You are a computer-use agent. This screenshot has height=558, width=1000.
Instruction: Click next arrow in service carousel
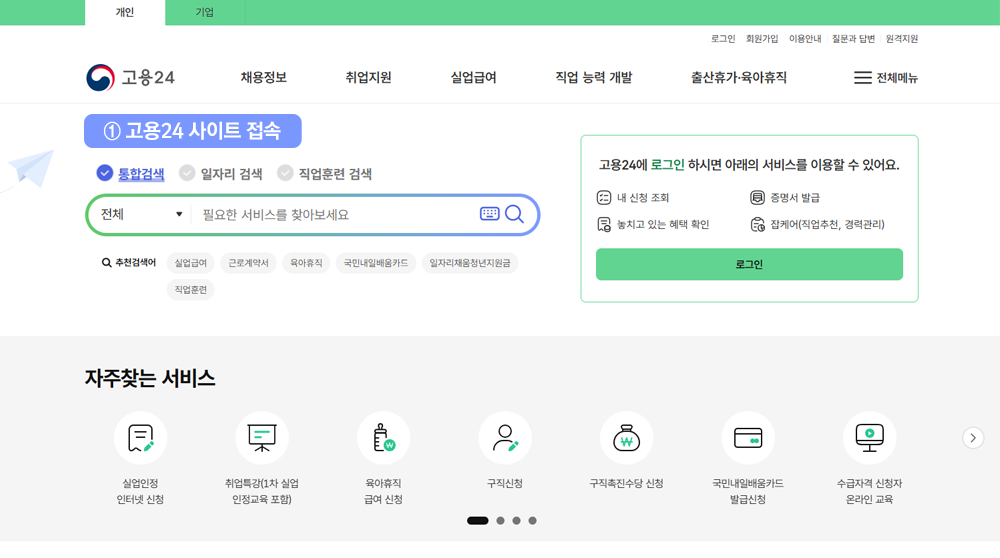point(973,438)
